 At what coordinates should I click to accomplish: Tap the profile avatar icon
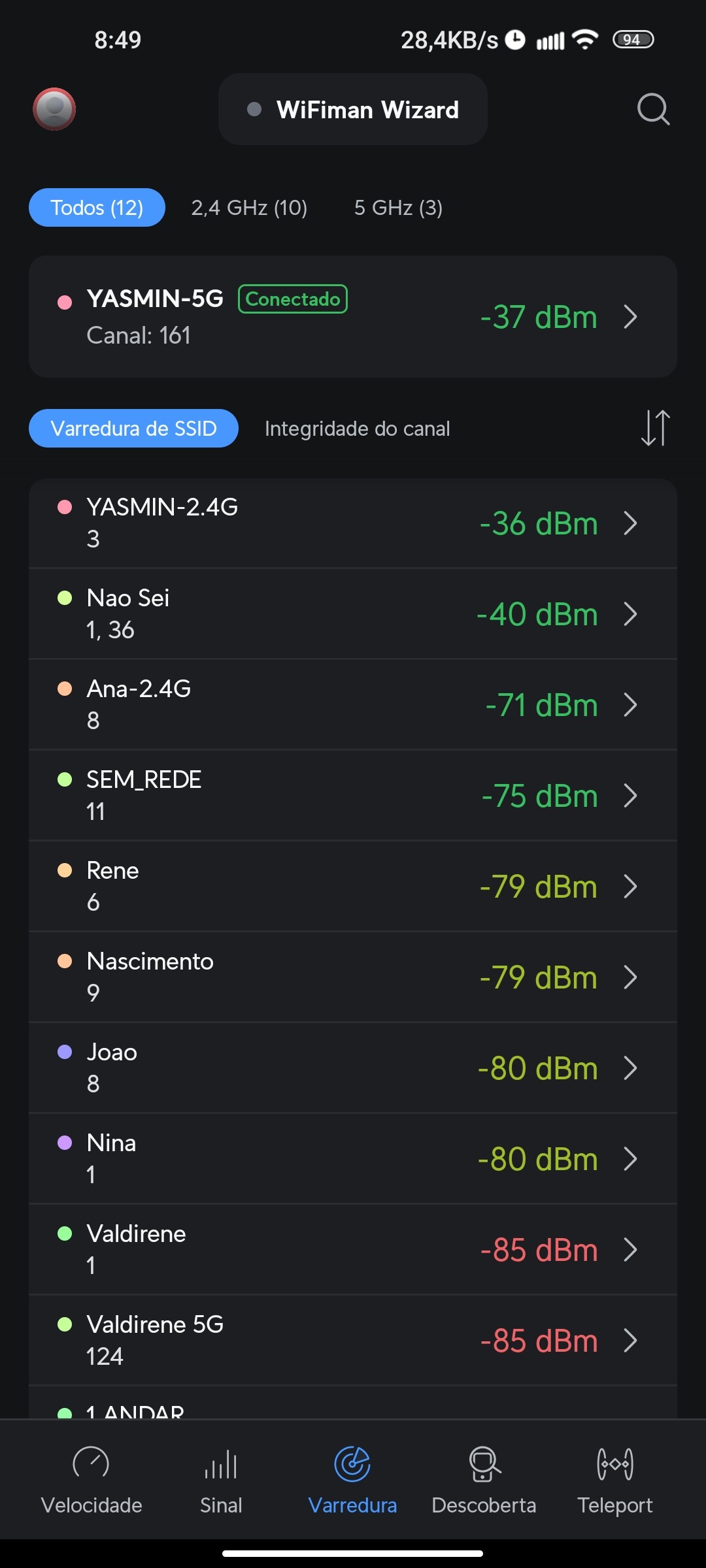[x=54, y=109]
